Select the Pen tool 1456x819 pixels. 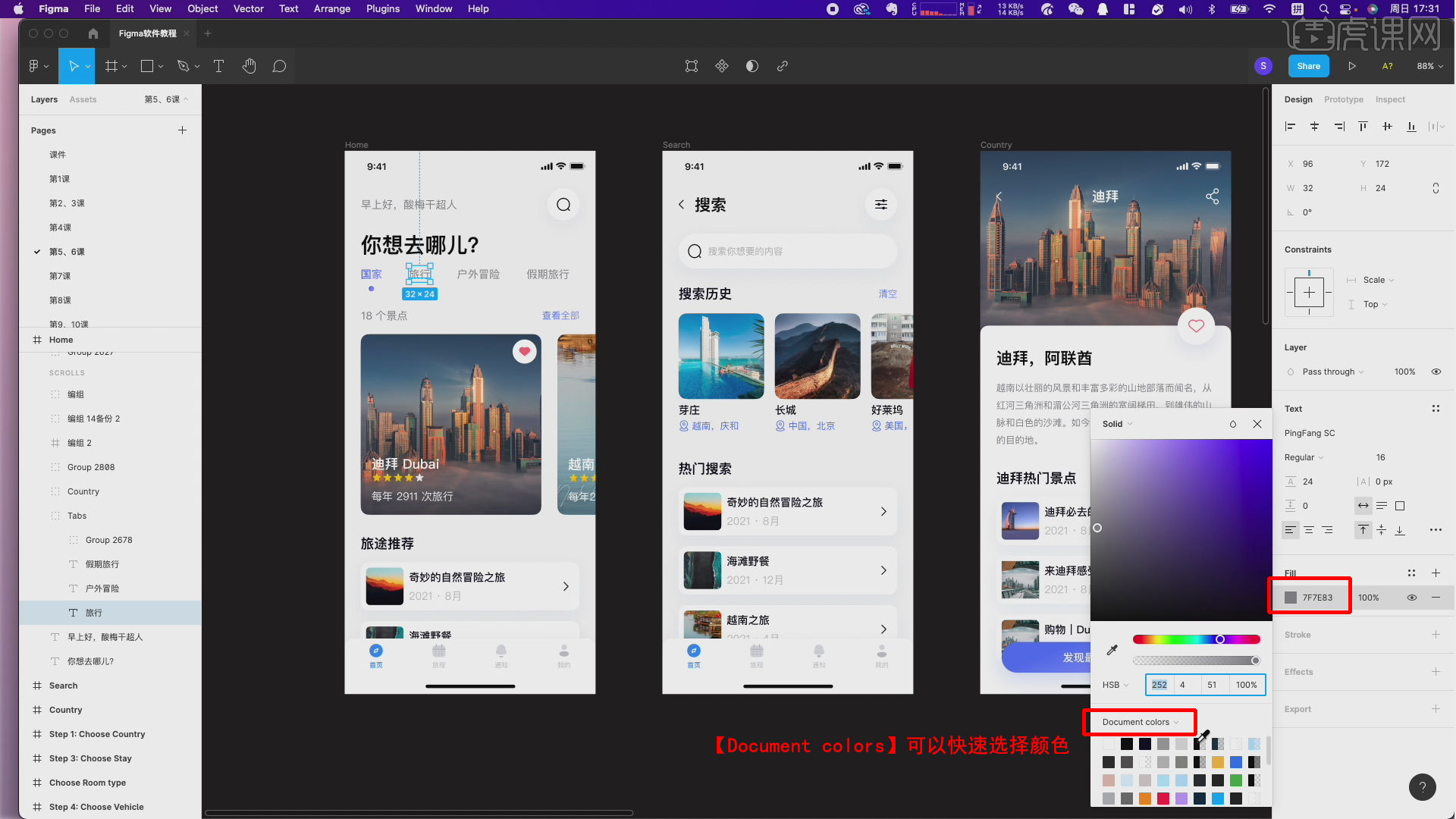click(x=183, y=66)
